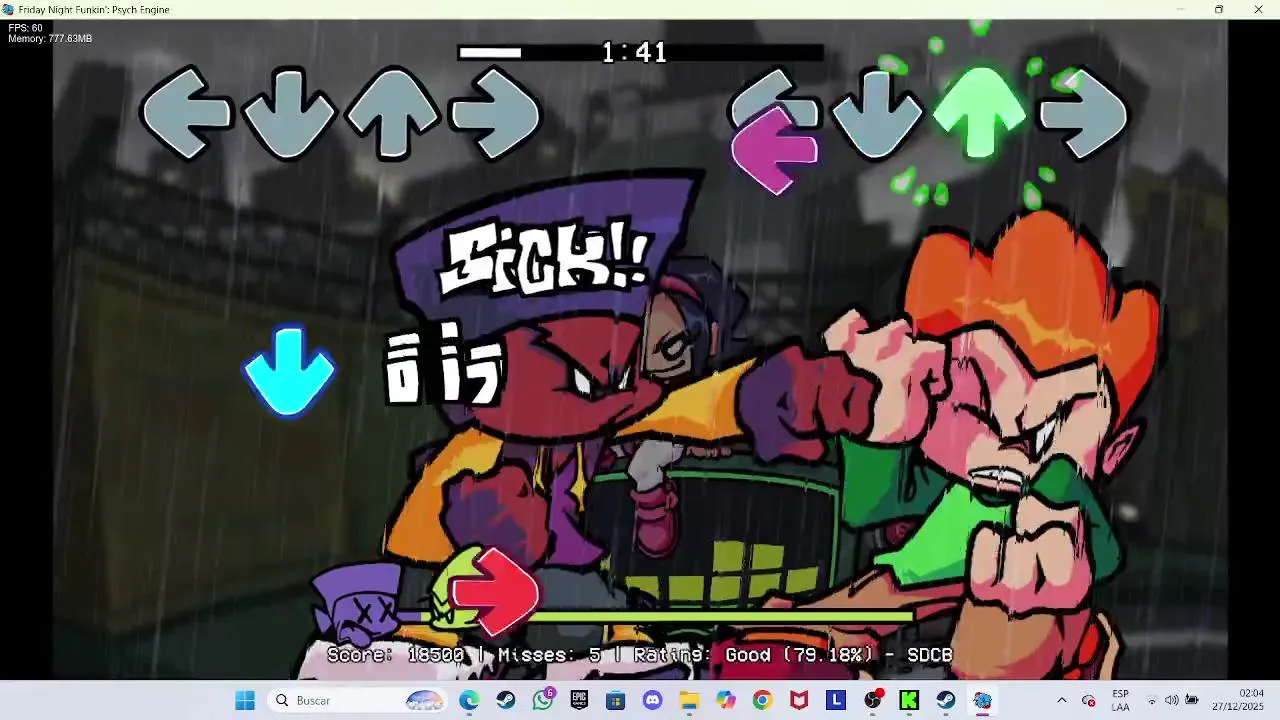
Task: Open the battery status tray icon
Action: pyautogui.click(x=1191, y=700)
